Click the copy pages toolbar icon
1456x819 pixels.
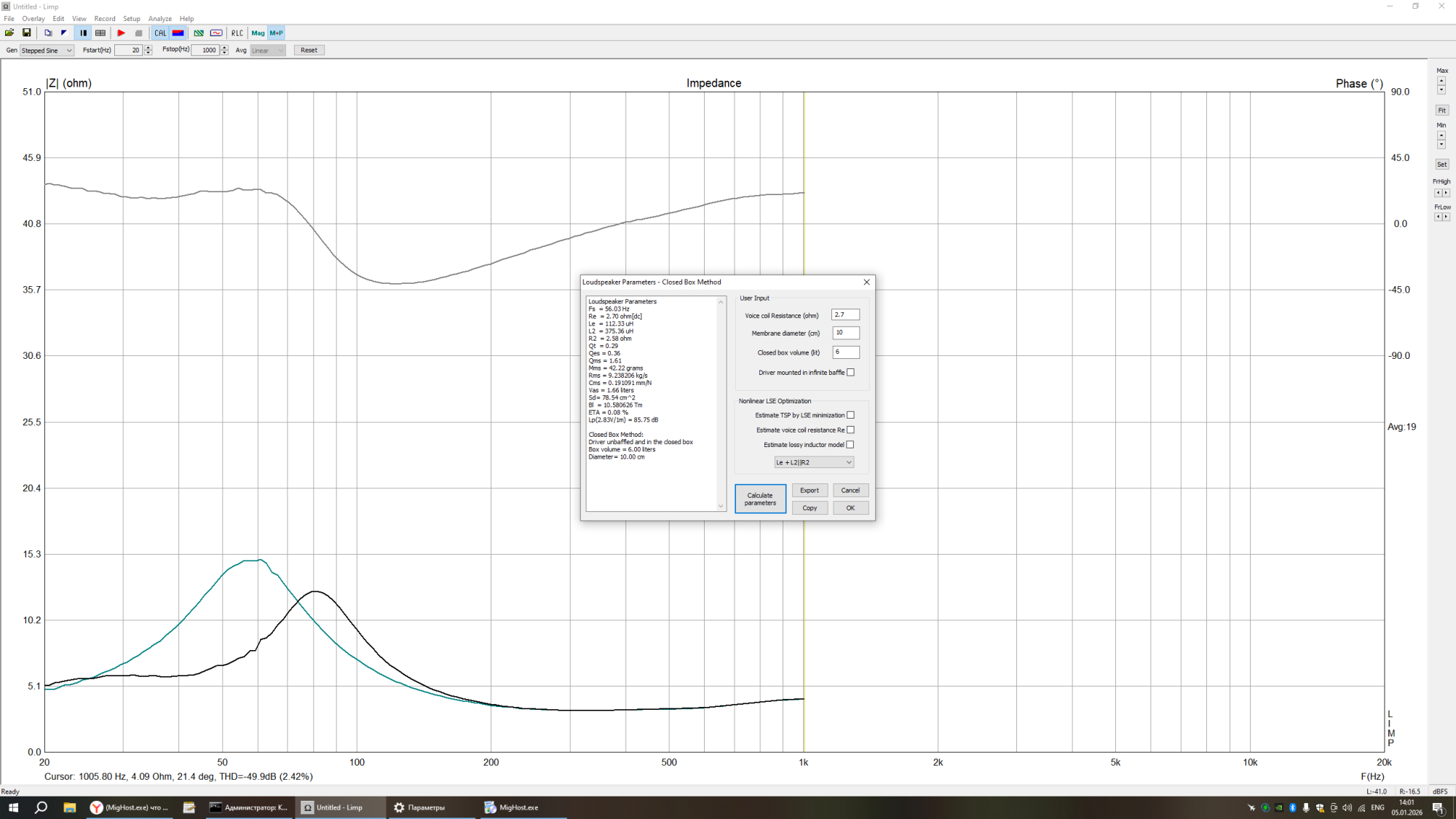click(48, 33)
